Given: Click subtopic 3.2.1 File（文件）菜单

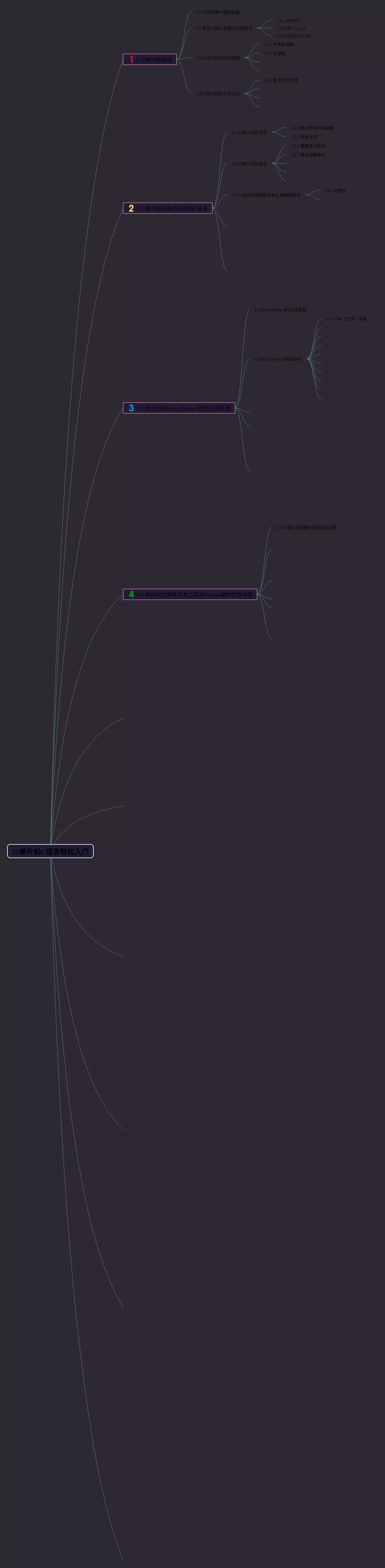Looking at the screenshot, I should pos(346,318).
